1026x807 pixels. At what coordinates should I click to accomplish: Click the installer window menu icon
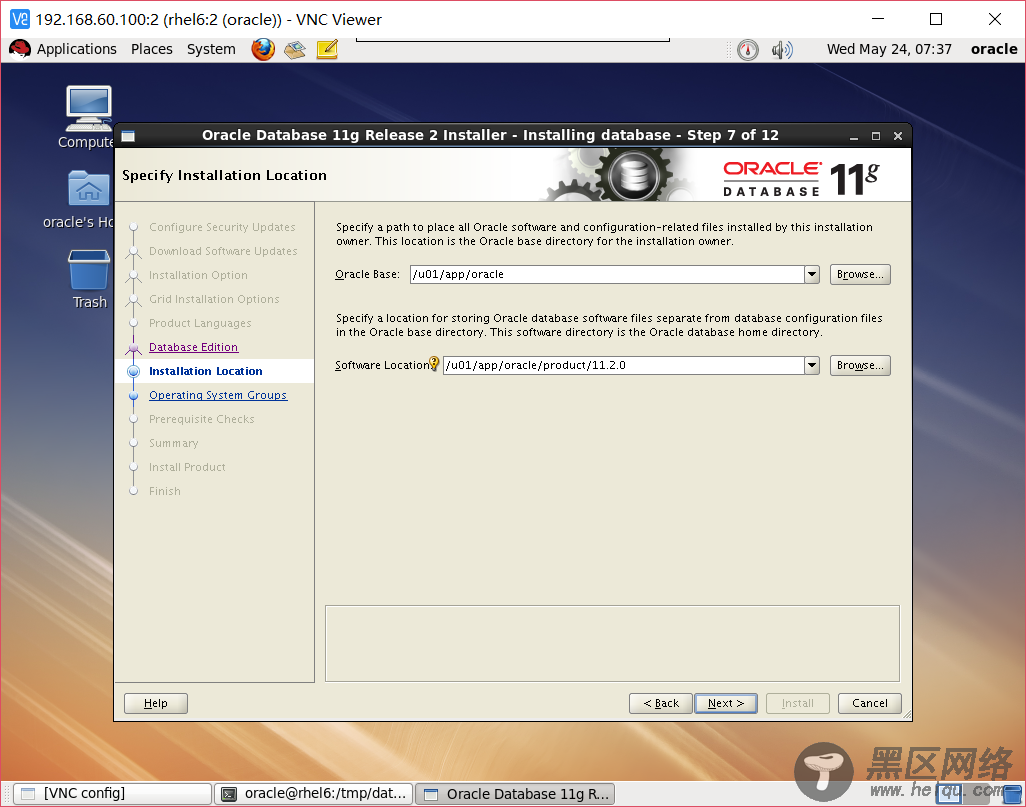(x=128, y=136)
